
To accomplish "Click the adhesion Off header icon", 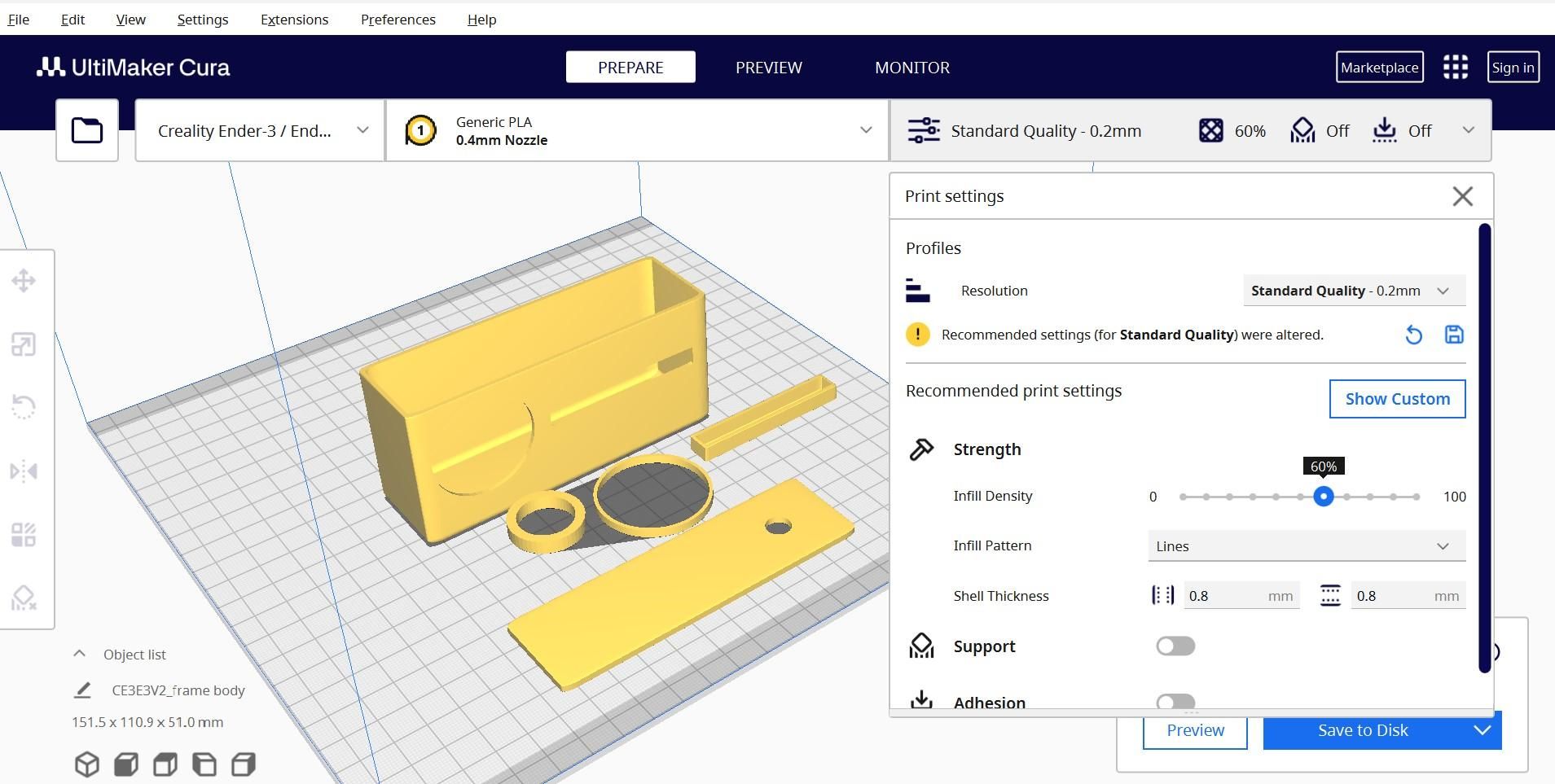I will tap(1384, 130).
